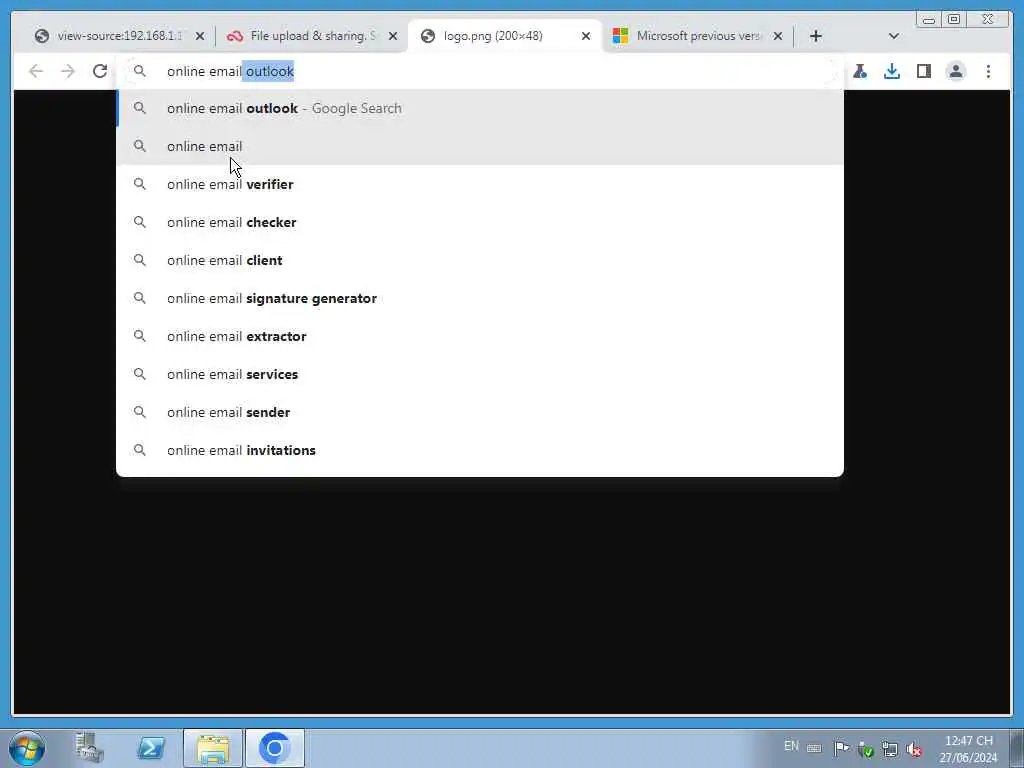Restore down the Chrome window

click(x=954, y=20)
